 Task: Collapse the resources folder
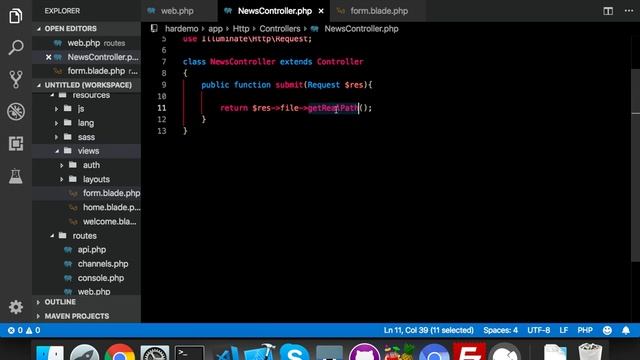91,95
